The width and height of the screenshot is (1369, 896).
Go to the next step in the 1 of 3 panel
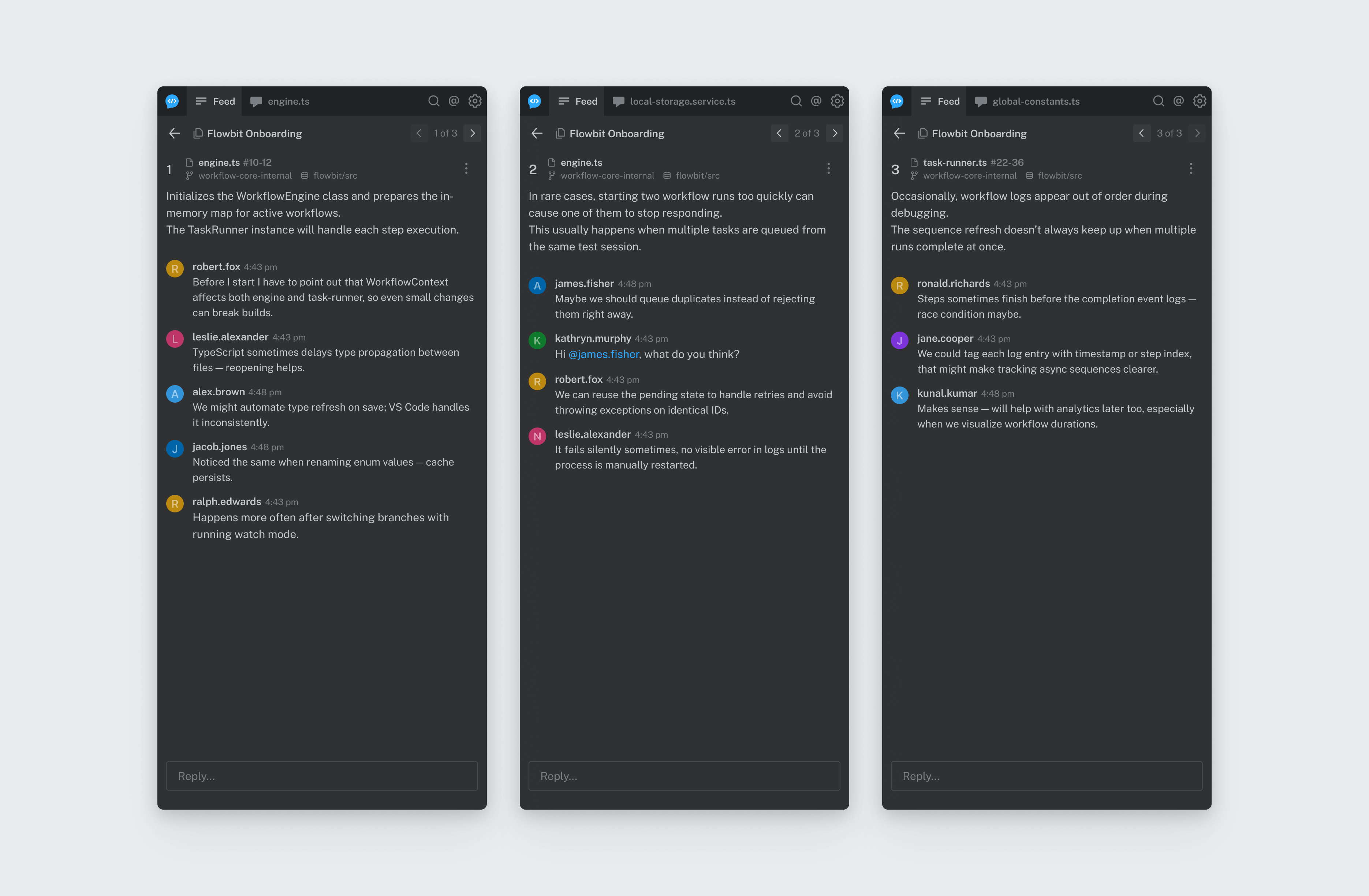472,134
